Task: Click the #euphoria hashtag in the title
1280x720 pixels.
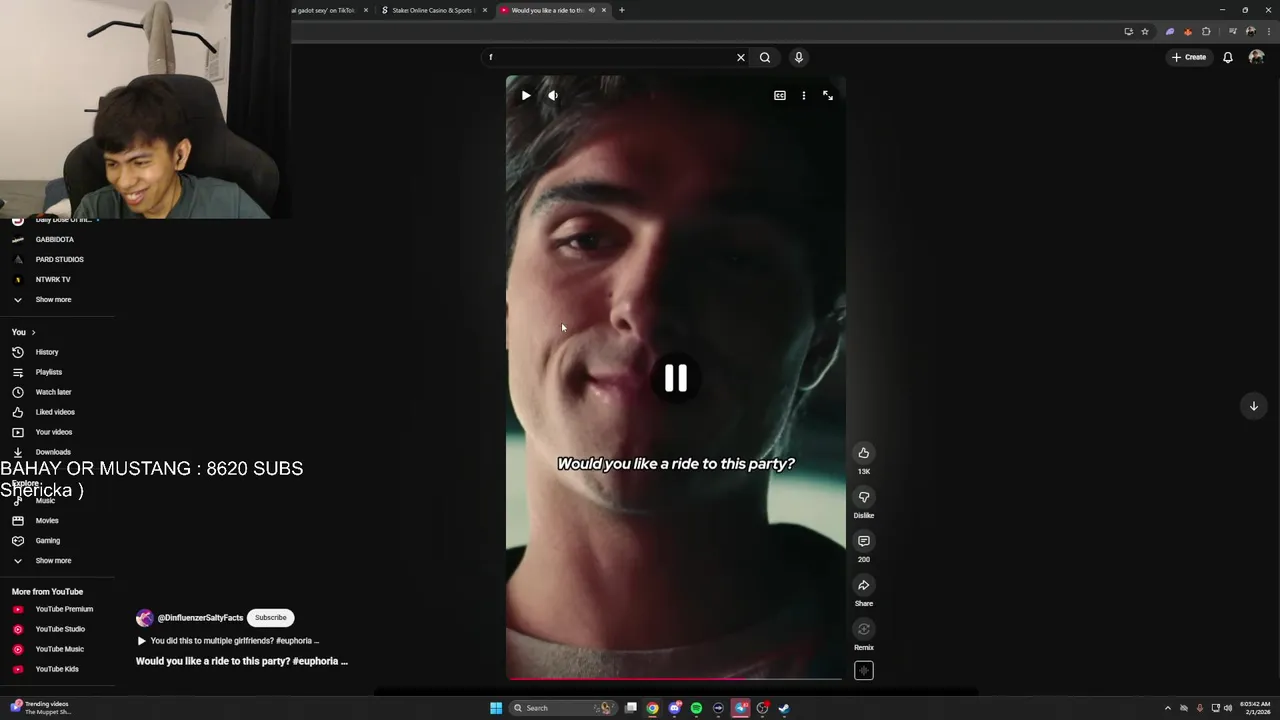Action: pyautogui.click(x=316, y=661)
